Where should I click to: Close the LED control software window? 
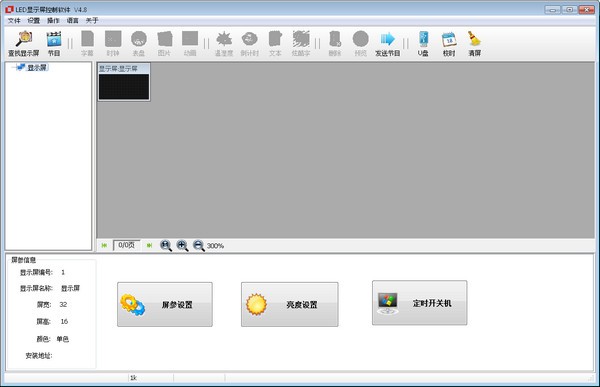click(586, 10)
